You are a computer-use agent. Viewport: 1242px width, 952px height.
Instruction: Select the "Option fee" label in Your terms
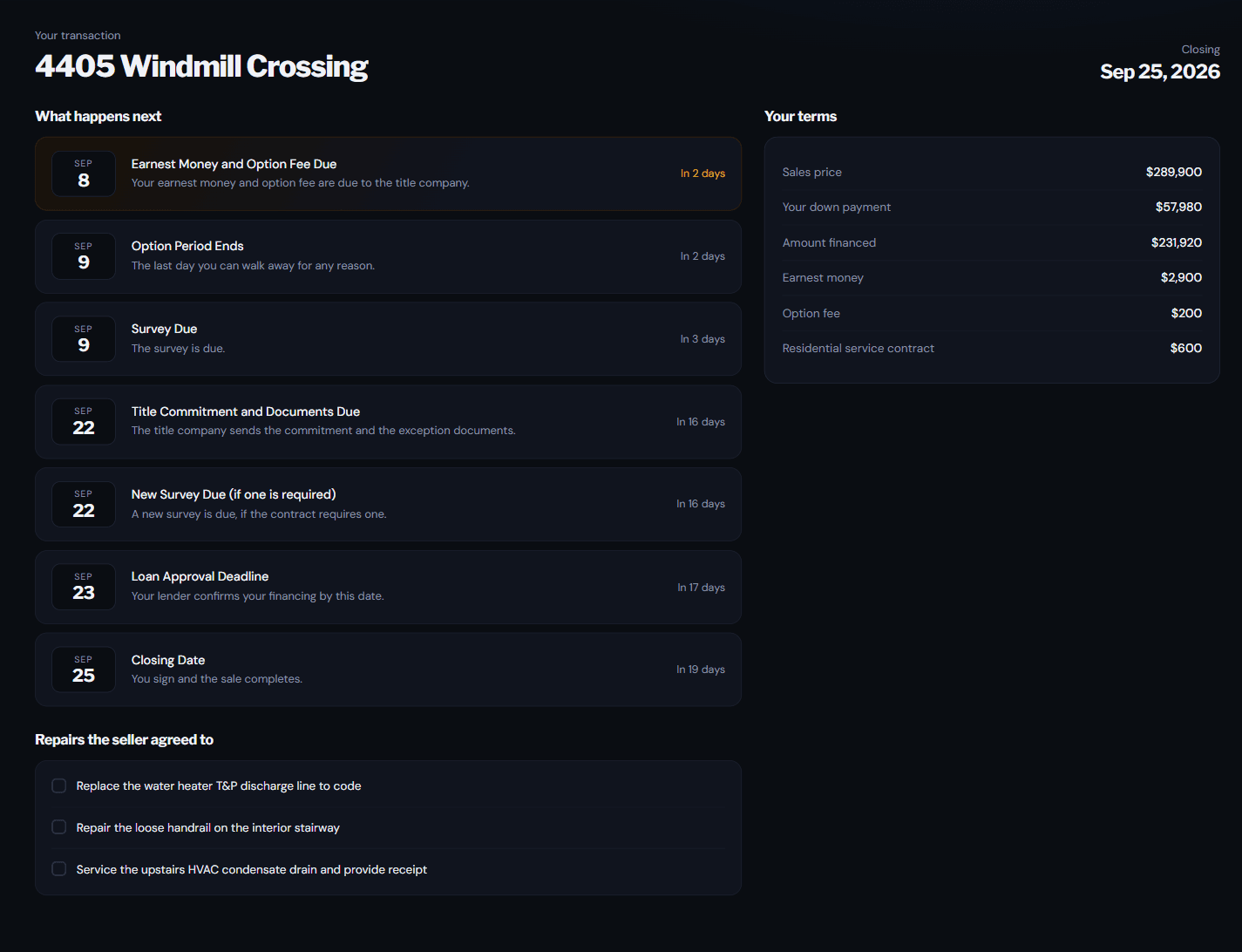[x=811, y=313]
